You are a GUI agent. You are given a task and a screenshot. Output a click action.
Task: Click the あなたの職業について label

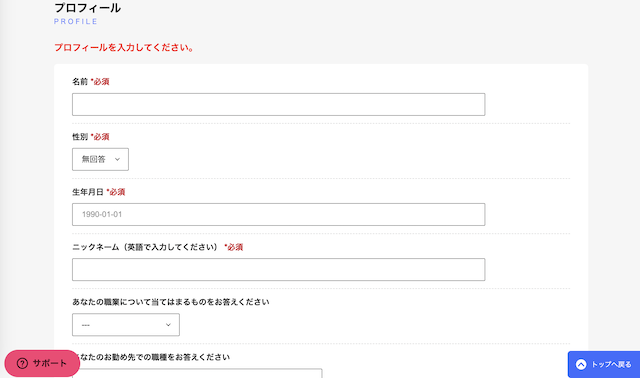pyautogui.click(x=171, y=302)
